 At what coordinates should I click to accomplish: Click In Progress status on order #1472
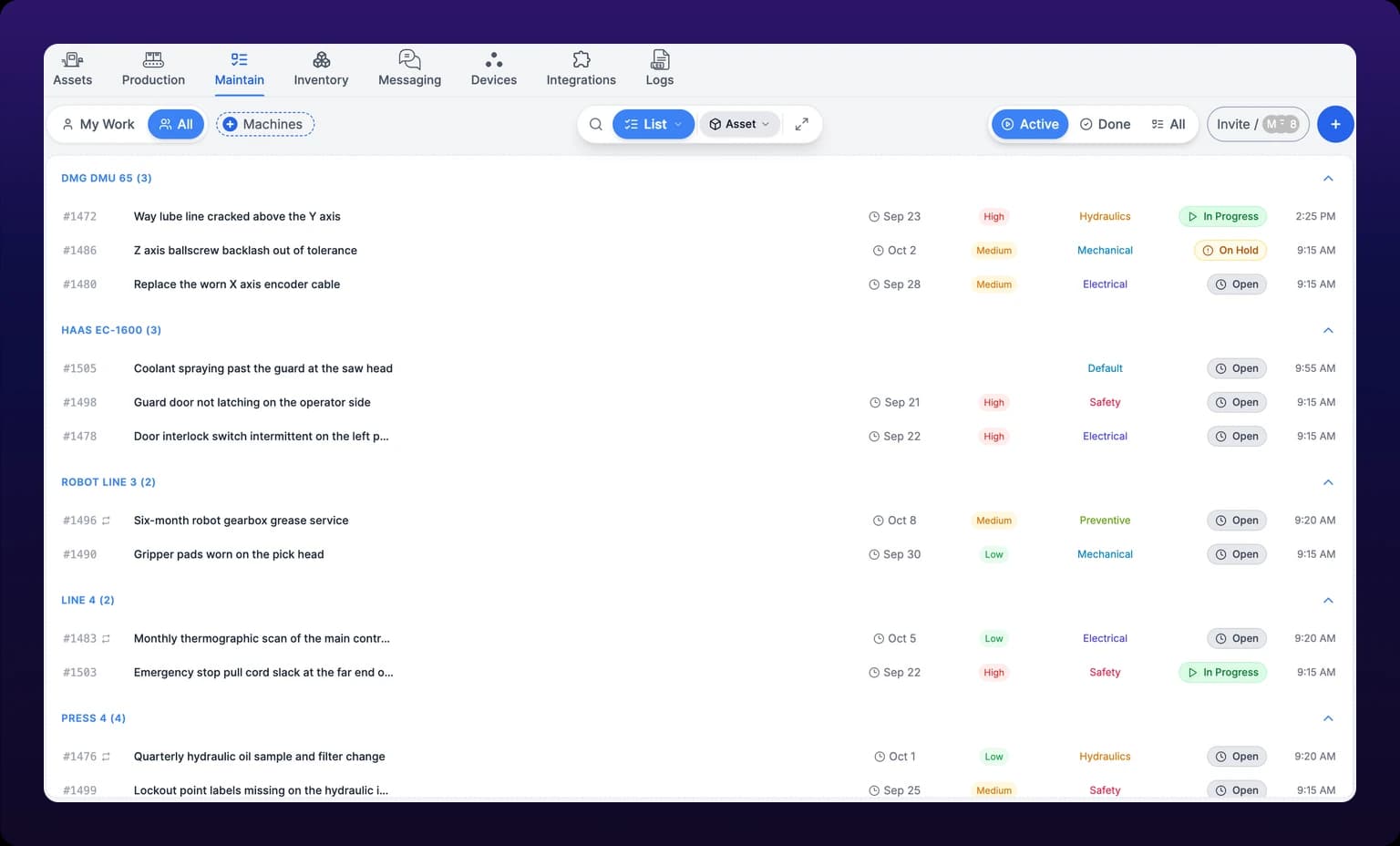click(1222, 217)
